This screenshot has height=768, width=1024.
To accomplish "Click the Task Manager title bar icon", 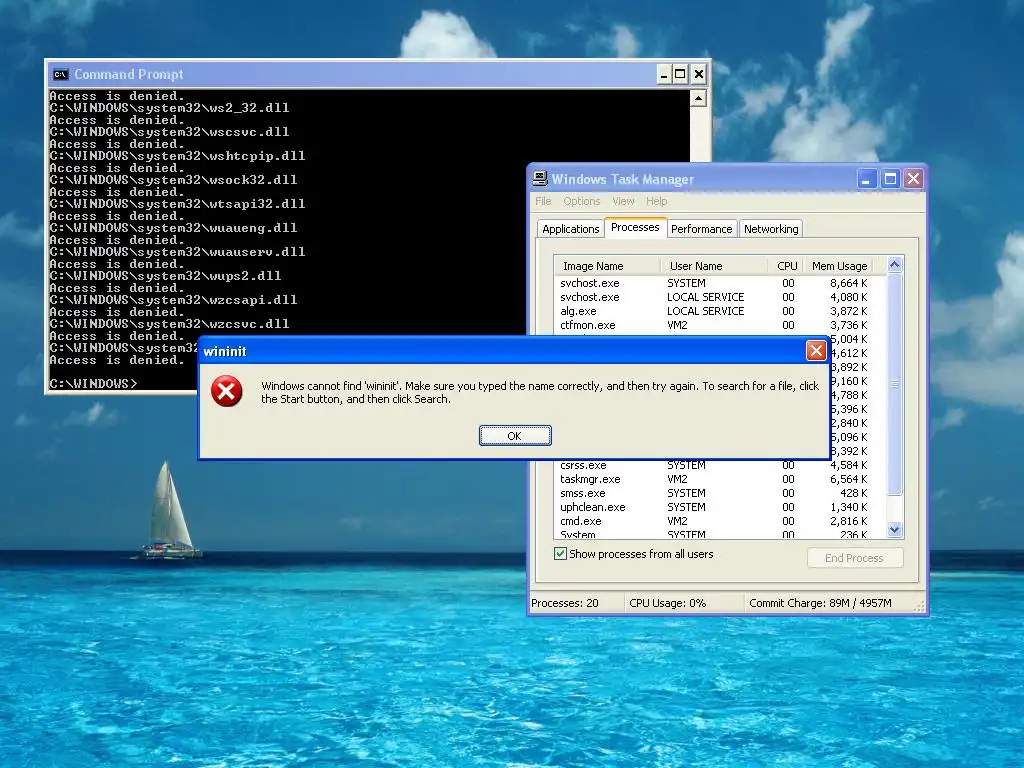I will click(540, 178).
